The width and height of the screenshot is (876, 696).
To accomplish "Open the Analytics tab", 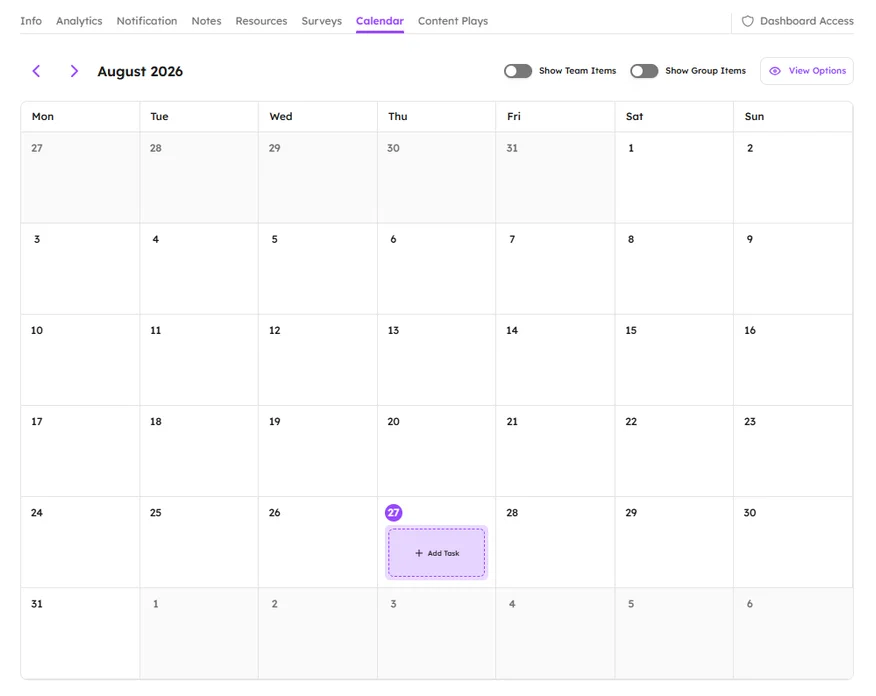I will click(79, 21).
